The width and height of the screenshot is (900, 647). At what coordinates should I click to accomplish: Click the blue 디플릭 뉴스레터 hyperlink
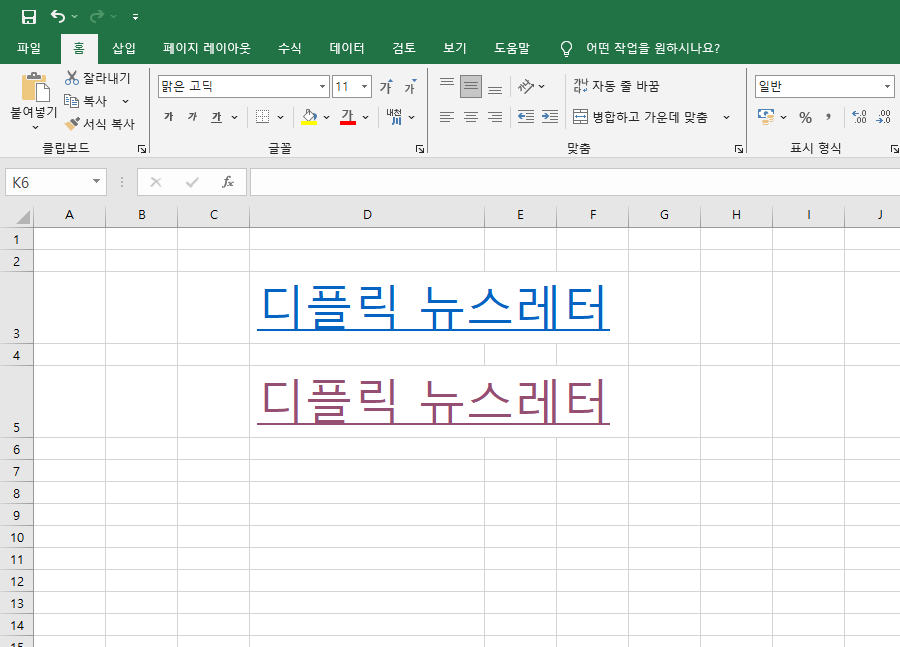point(433,308)
